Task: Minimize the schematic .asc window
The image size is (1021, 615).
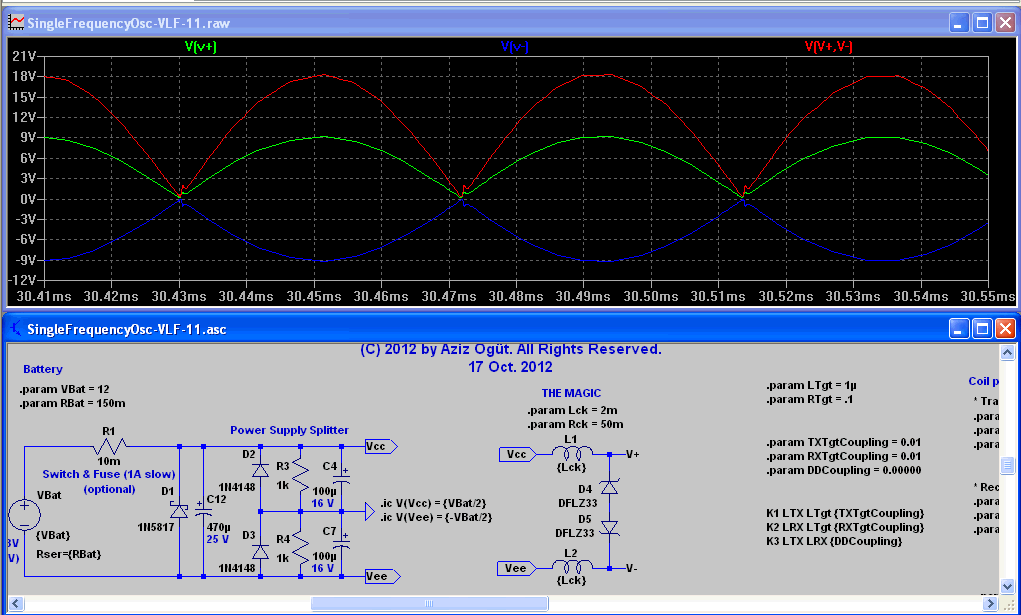Action: [959, 329]
